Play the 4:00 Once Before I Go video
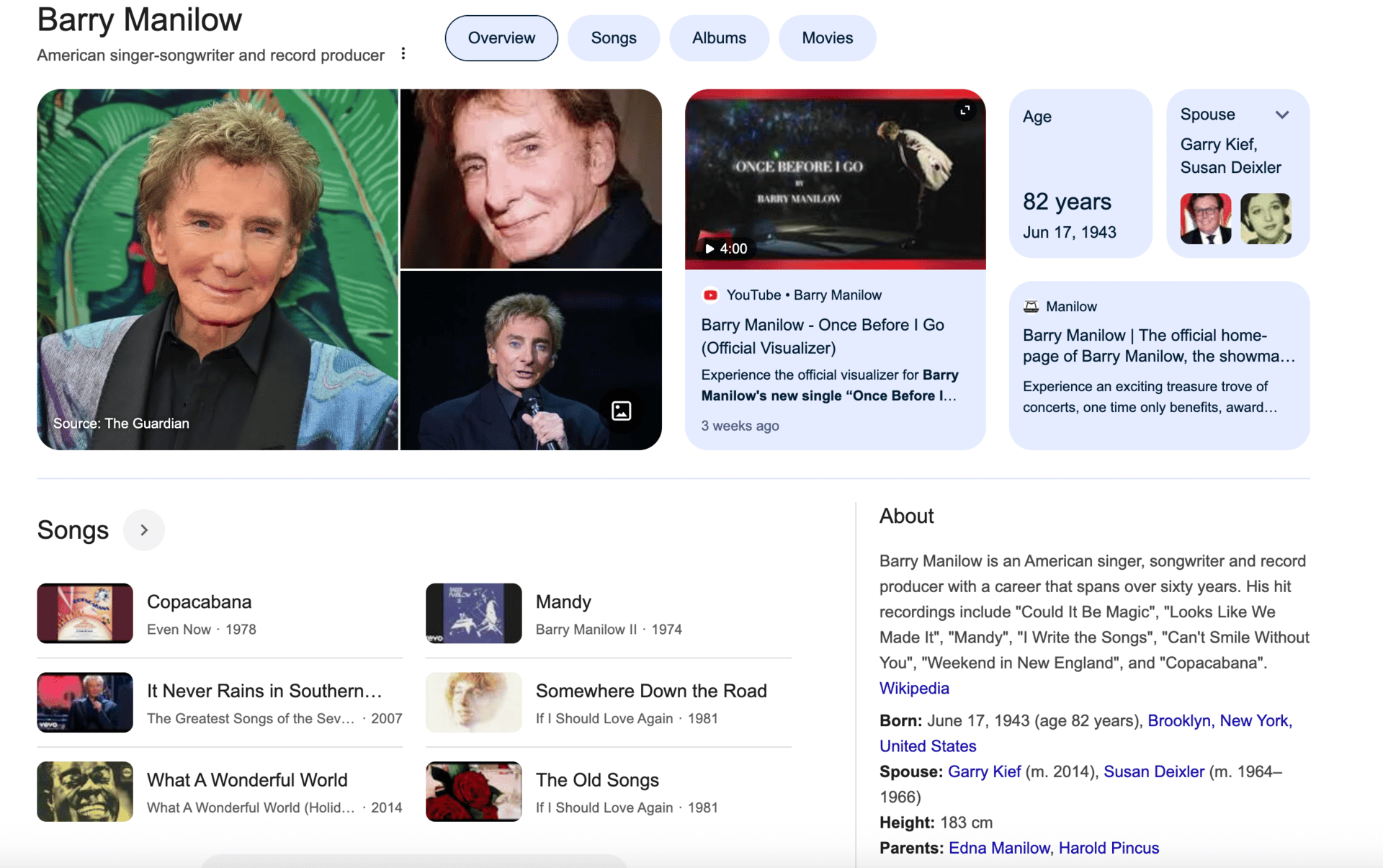The image size is (1383, 868). pos(726,249)
